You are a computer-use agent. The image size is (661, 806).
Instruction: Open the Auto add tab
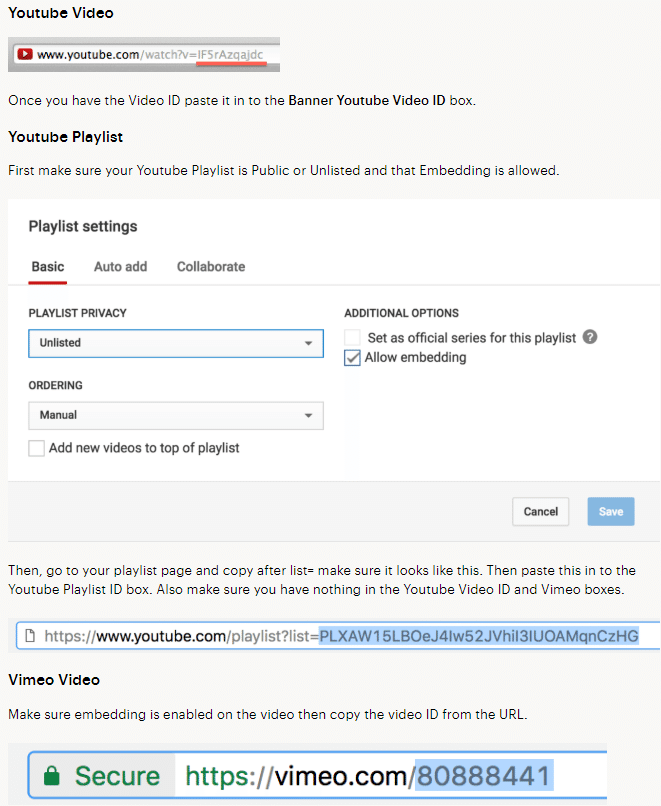tap(120, 267)
